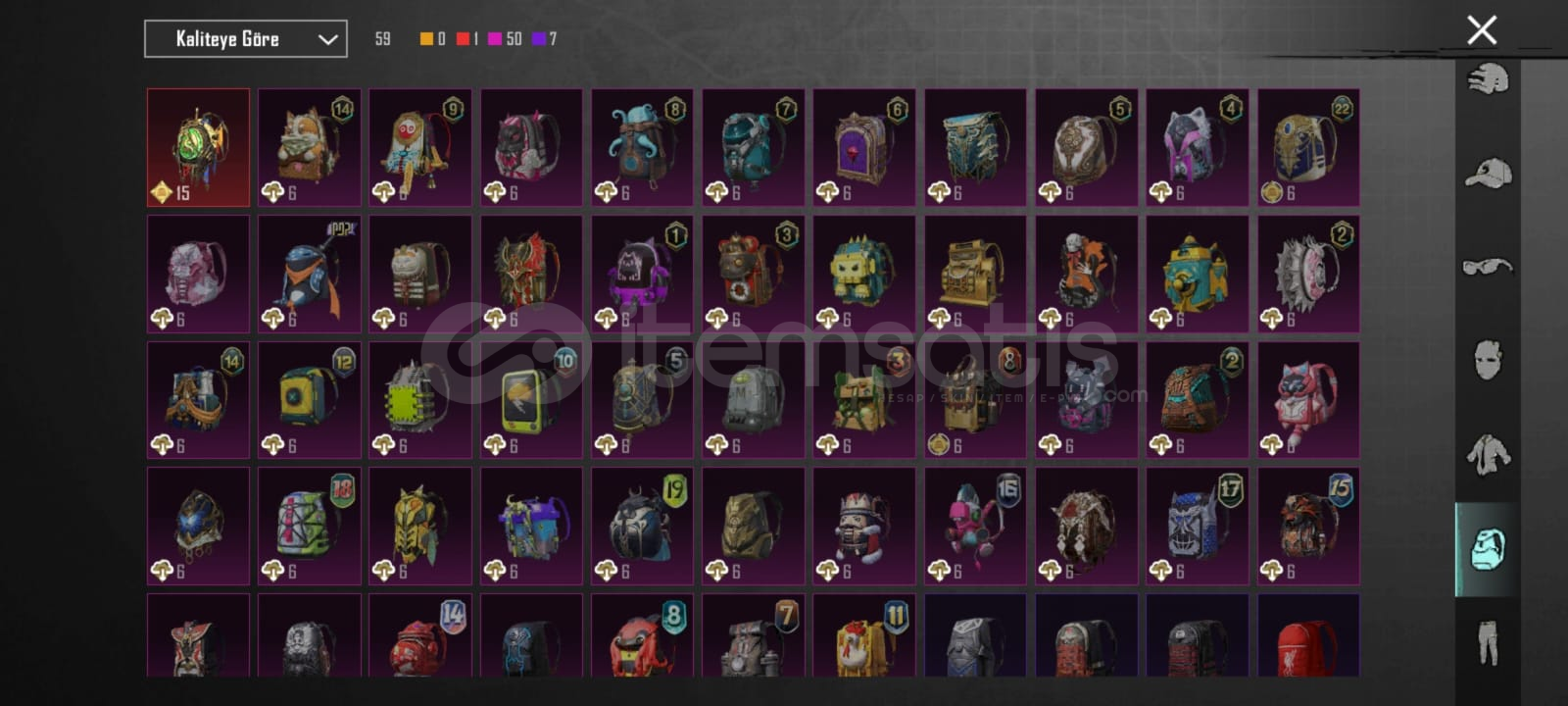
Task: Choose the octopus backpack with badge 8
Action: tap(643, 148)
